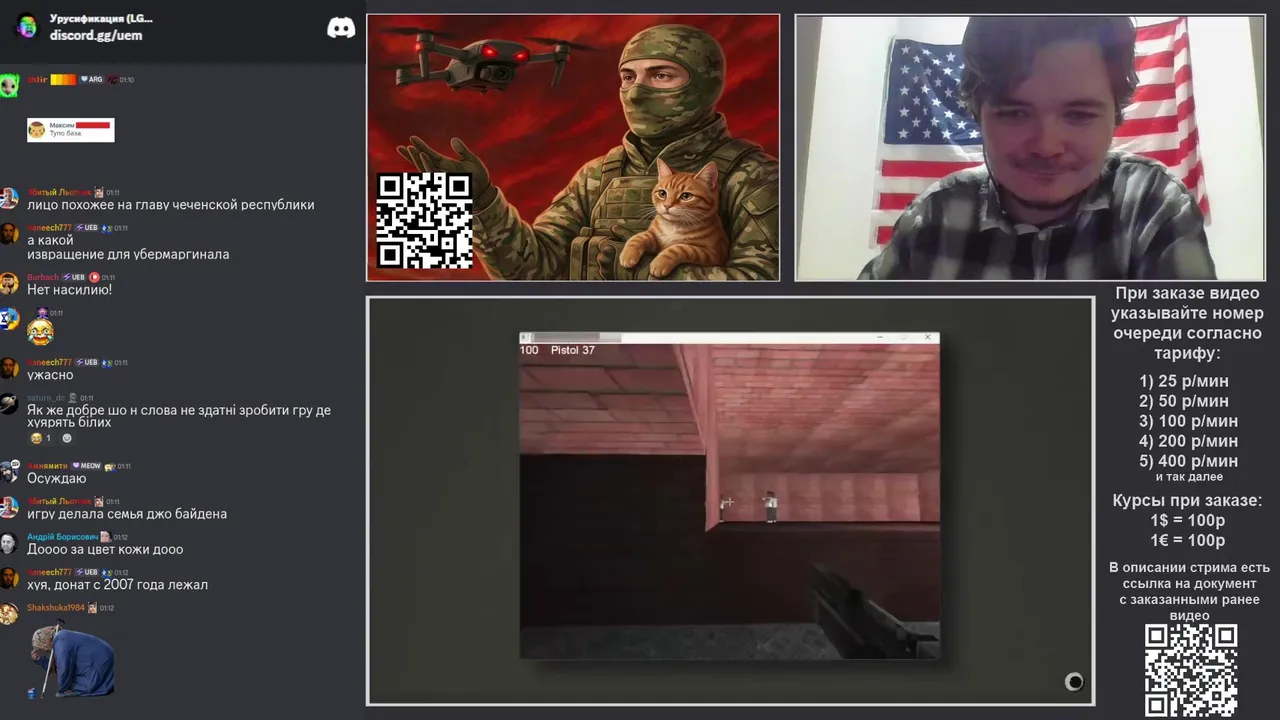The image size is (1280, 720).
Task: Select the message 'ужасно'
Action: (x=50, y=375)
